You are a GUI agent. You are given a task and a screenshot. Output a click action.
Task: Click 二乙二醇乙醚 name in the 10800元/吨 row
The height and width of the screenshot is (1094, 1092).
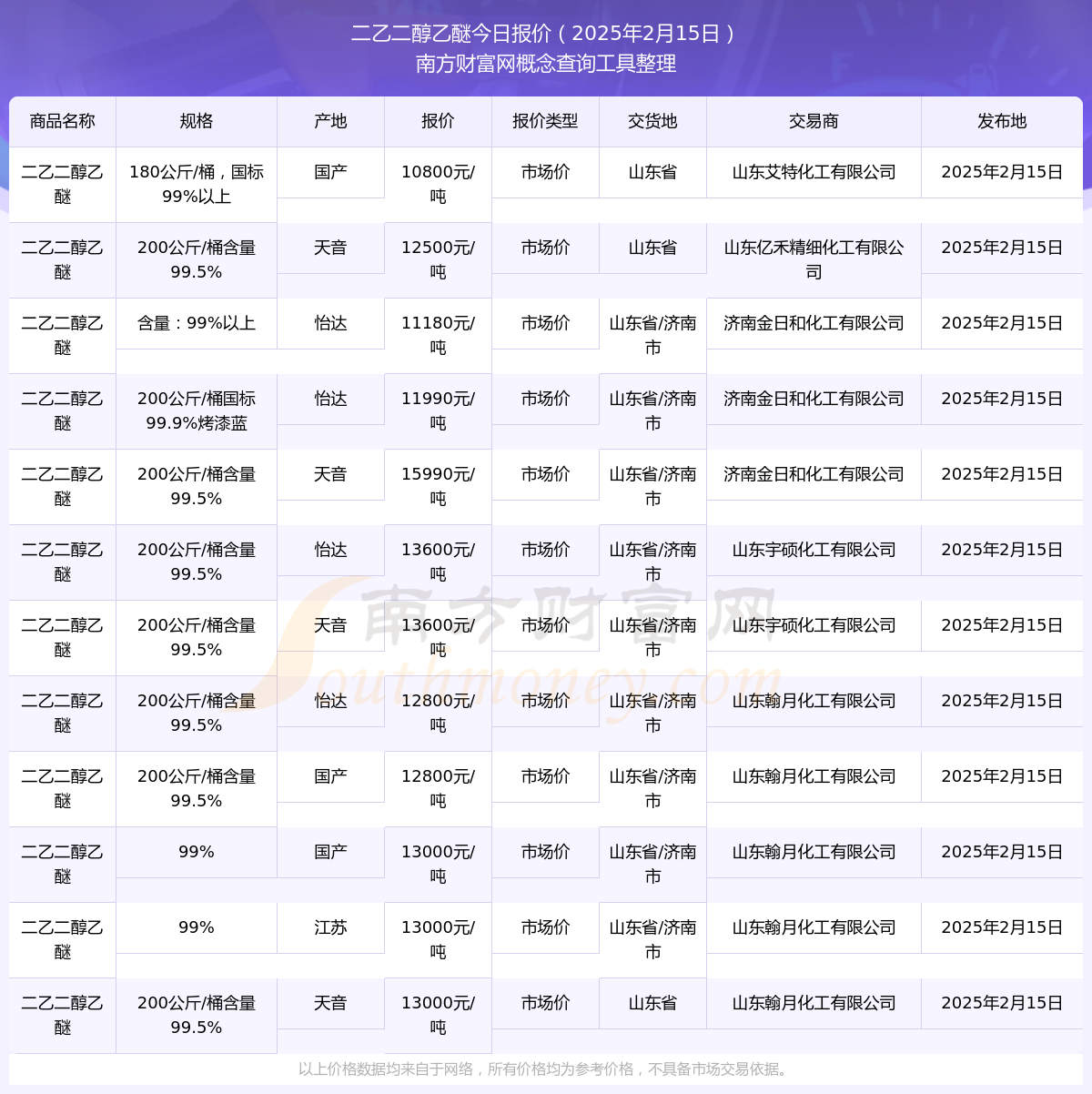pos(63,184)
